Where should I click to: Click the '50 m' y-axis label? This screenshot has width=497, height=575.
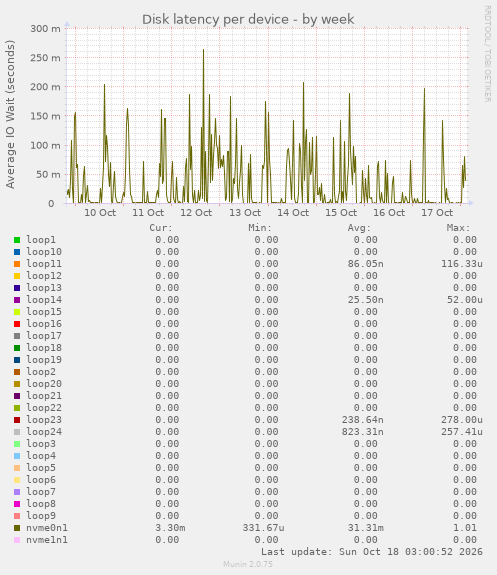click(48, 175)
